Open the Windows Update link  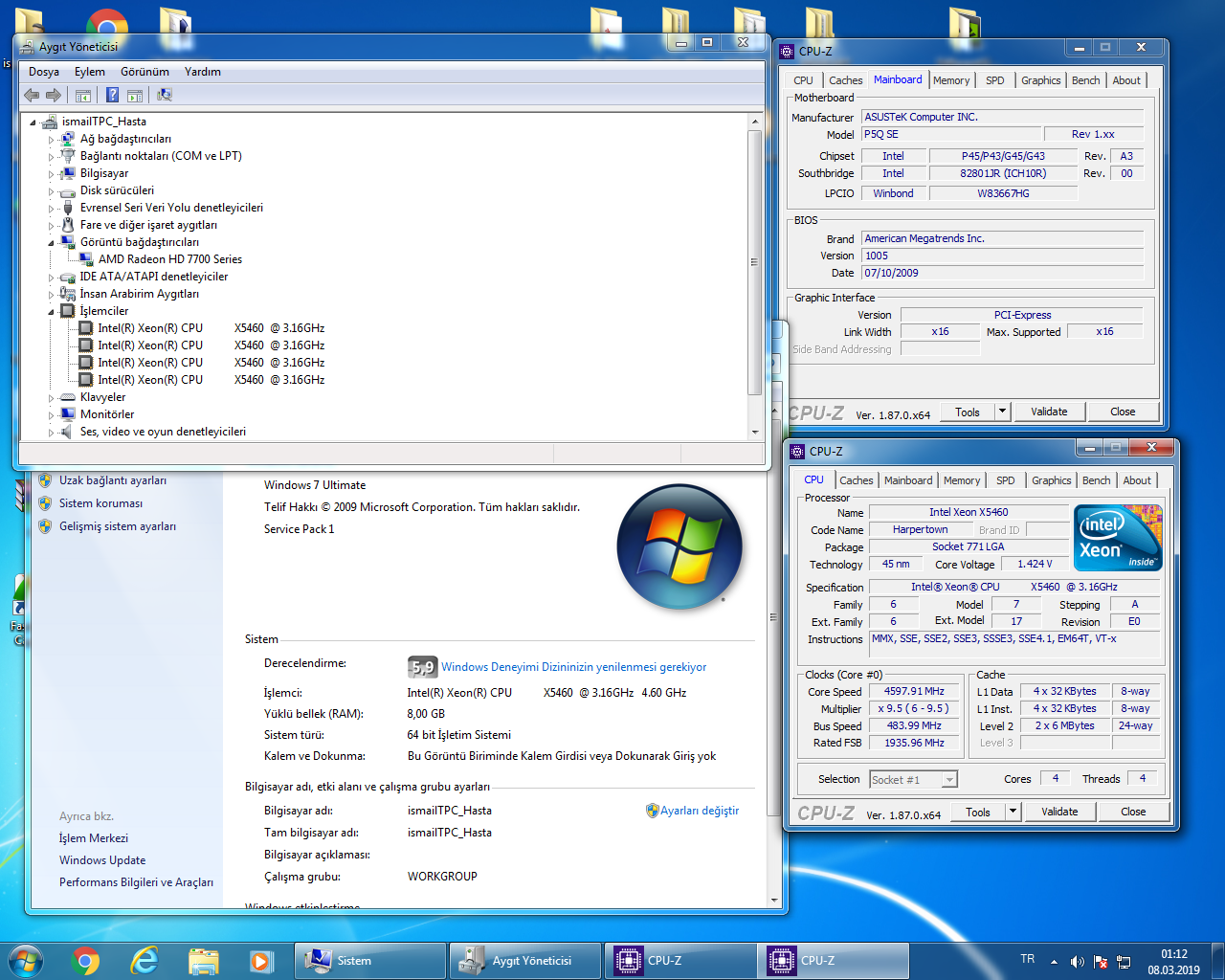[x=102, y=860]
